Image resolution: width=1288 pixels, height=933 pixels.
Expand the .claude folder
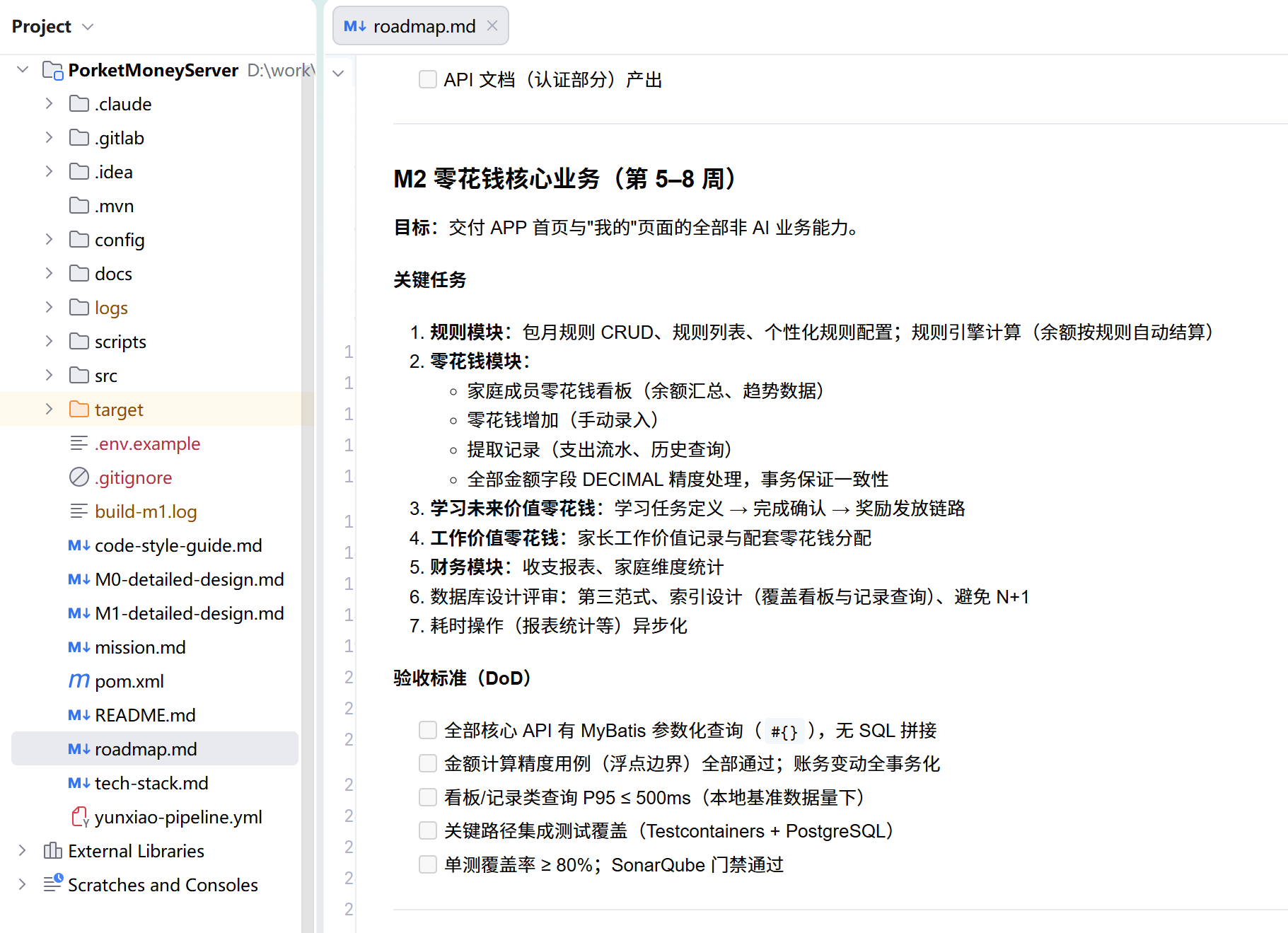click(49, 103)
